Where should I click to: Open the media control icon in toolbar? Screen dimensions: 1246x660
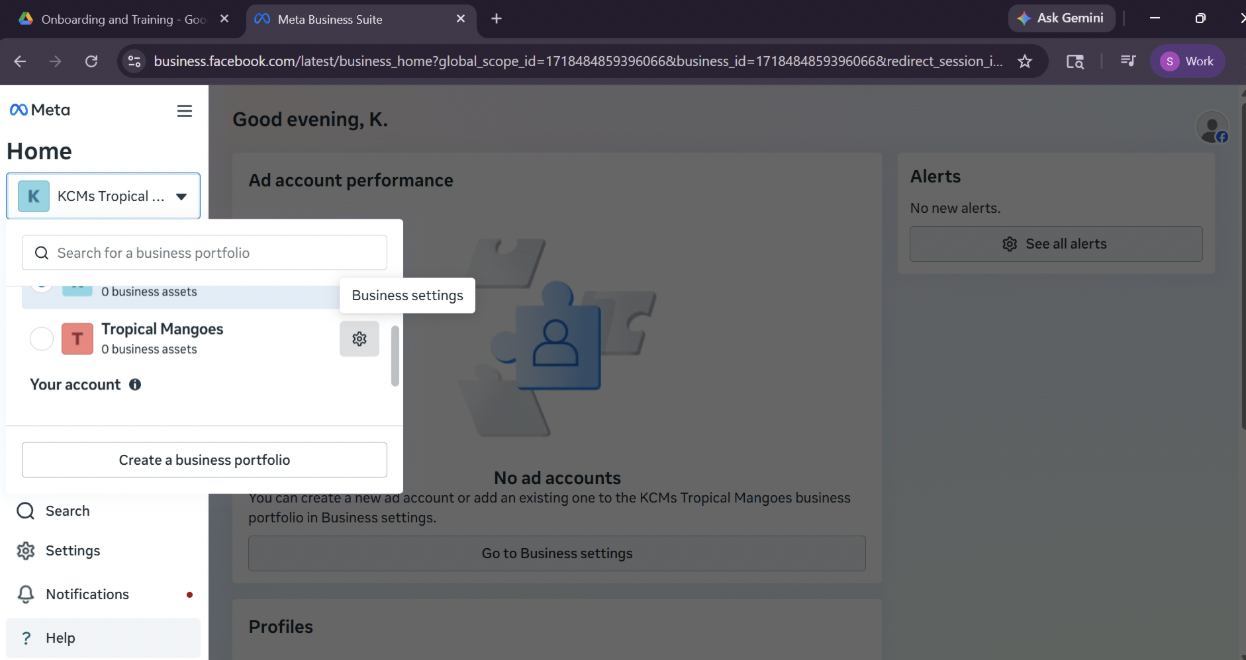(x=1128, y=61)
